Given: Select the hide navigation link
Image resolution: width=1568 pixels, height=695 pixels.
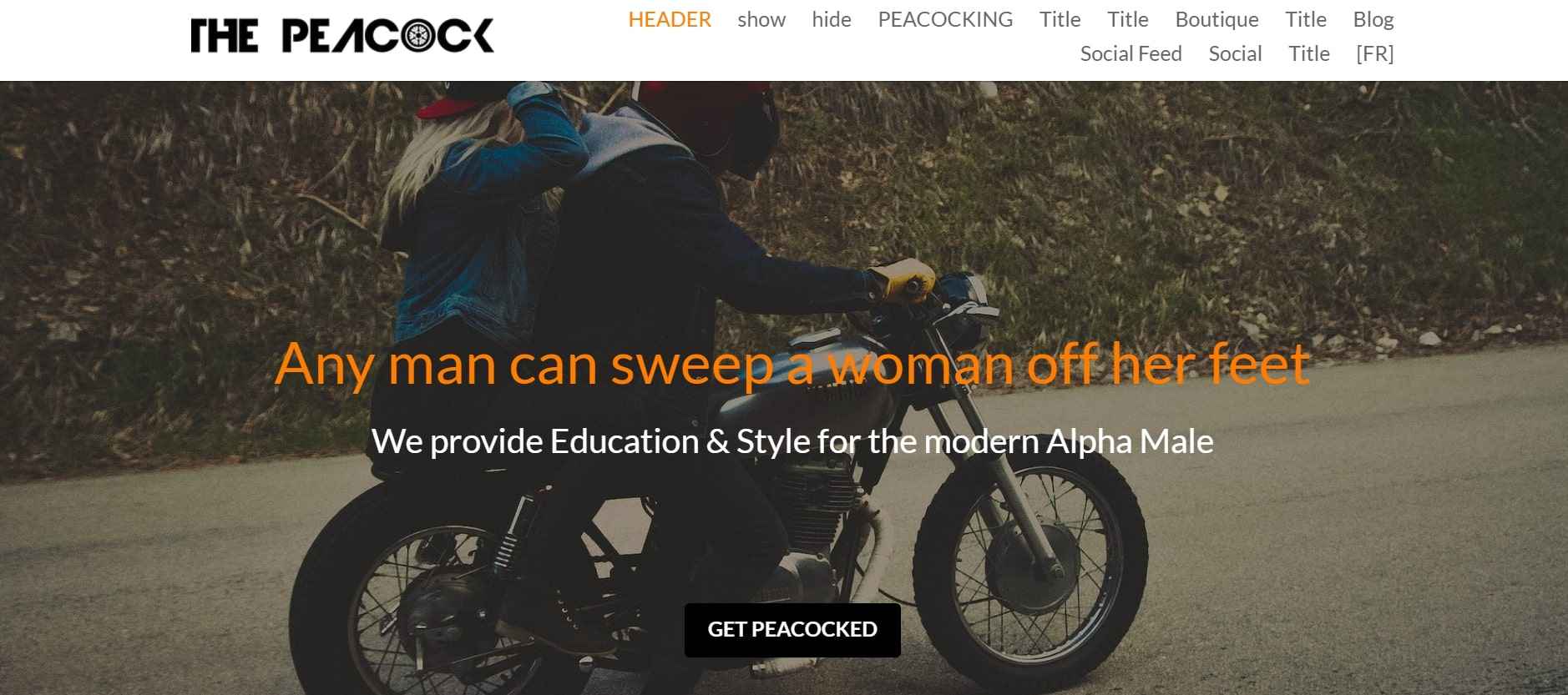Looking at the screenshot, I should coord(832,19).
